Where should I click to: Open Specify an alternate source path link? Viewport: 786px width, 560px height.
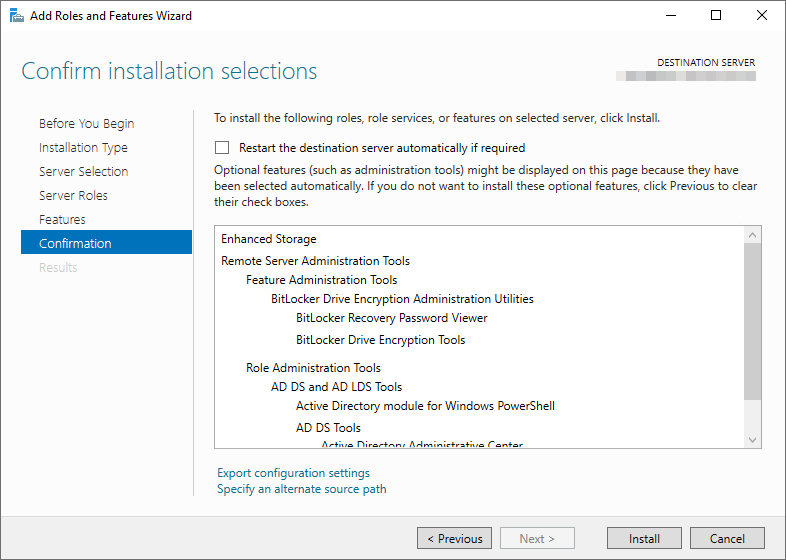point(301,489)
